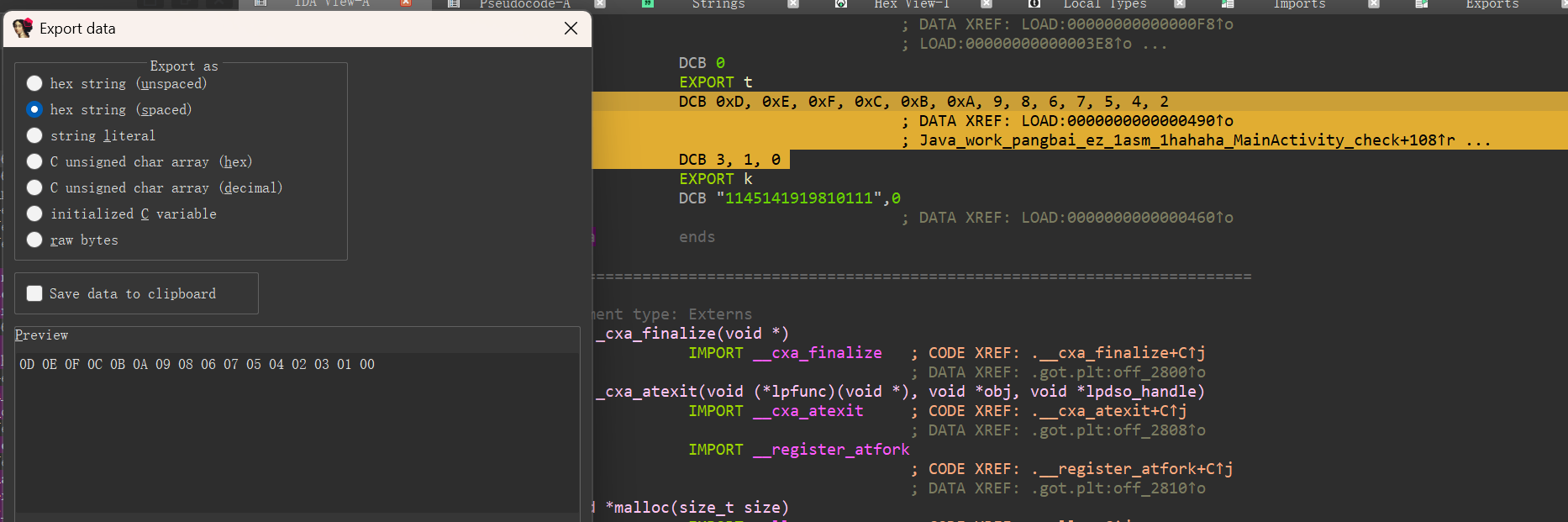Click the 'IMPORT __cxa_finalize' line

[785, 353]
